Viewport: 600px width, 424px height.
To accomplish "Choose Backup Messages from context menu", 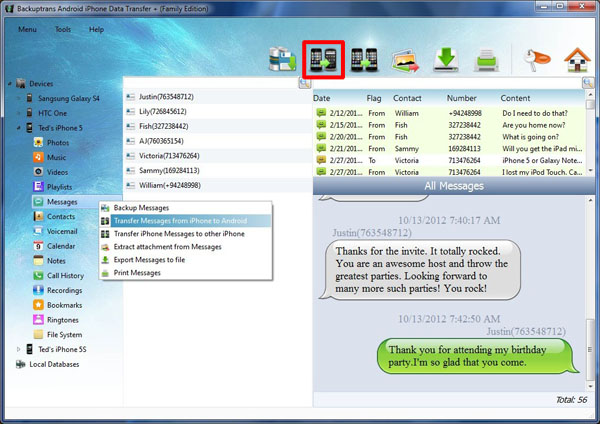I will click(186, 208).
